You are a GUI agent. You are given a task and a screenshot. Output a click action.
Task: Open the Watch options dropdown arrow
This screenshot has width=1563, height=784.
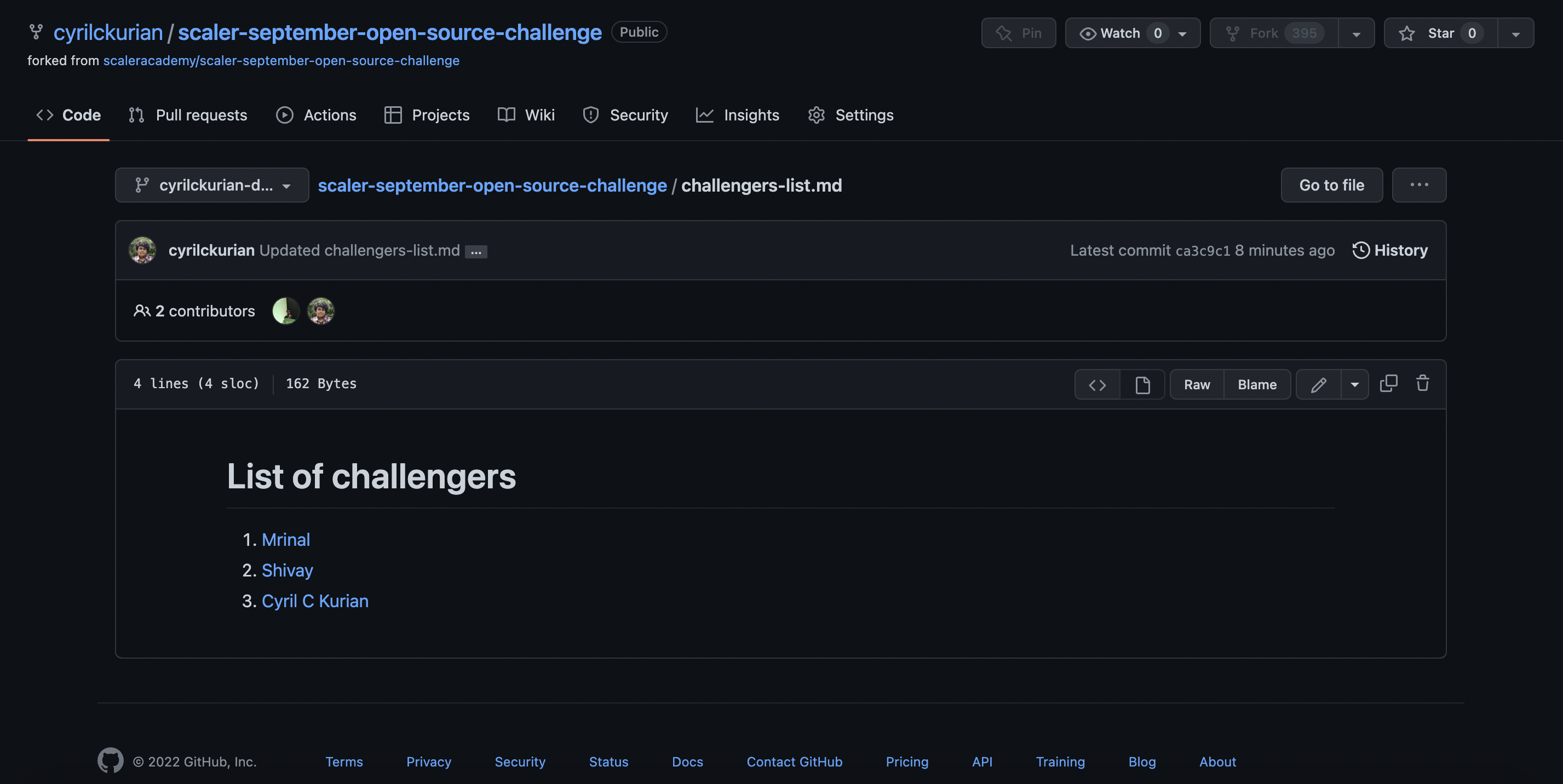click(1182, 33)
